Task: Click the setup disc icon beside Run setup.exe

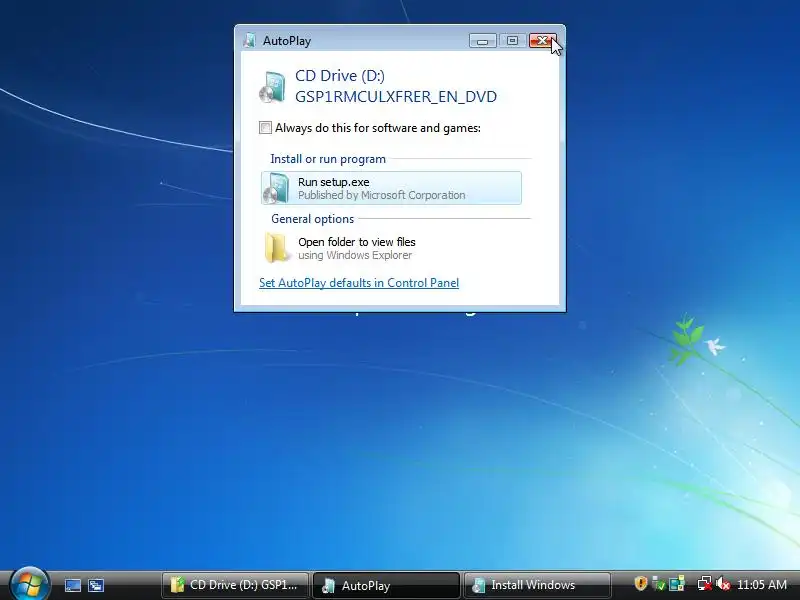Action: 276,188
